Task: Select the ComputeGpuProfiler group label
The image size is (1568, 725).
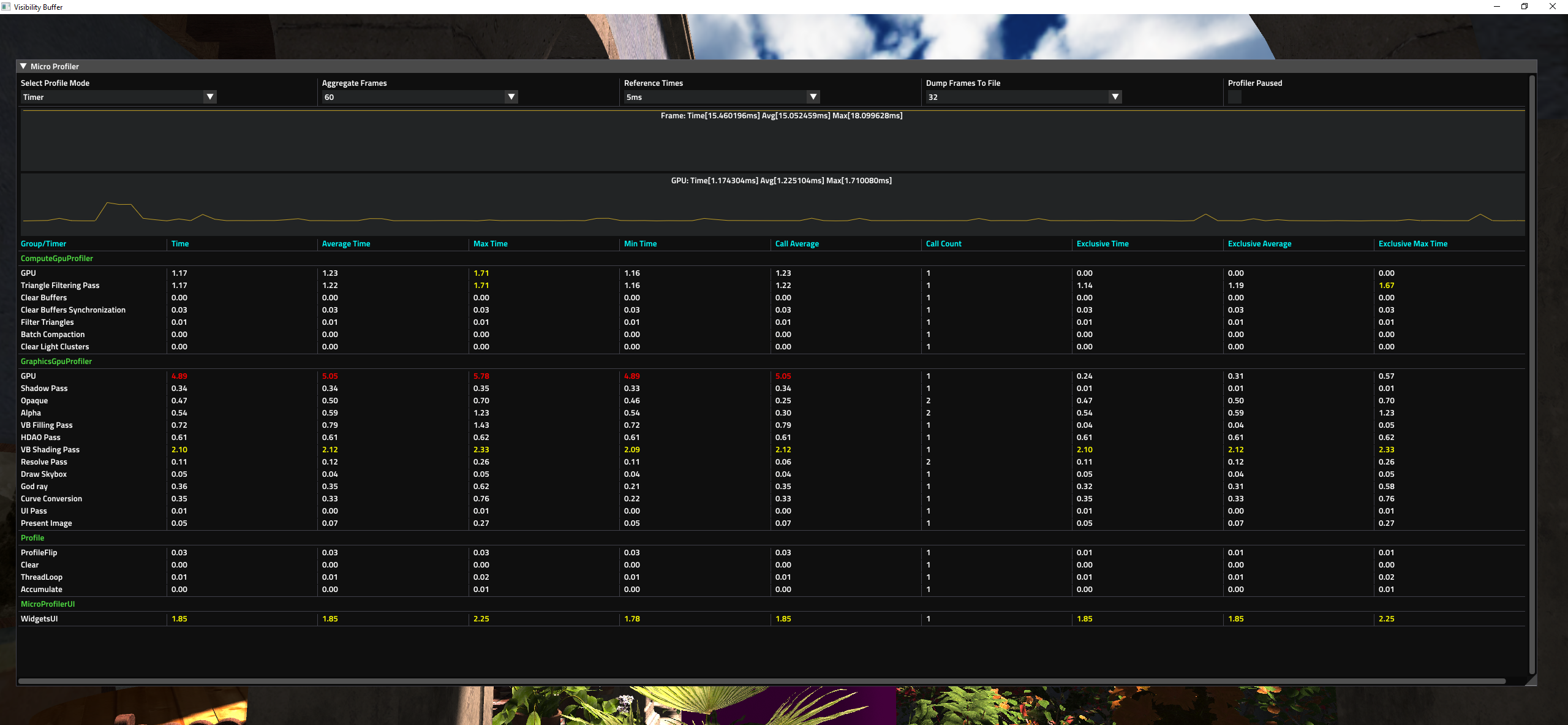Action: click(57, 259)
